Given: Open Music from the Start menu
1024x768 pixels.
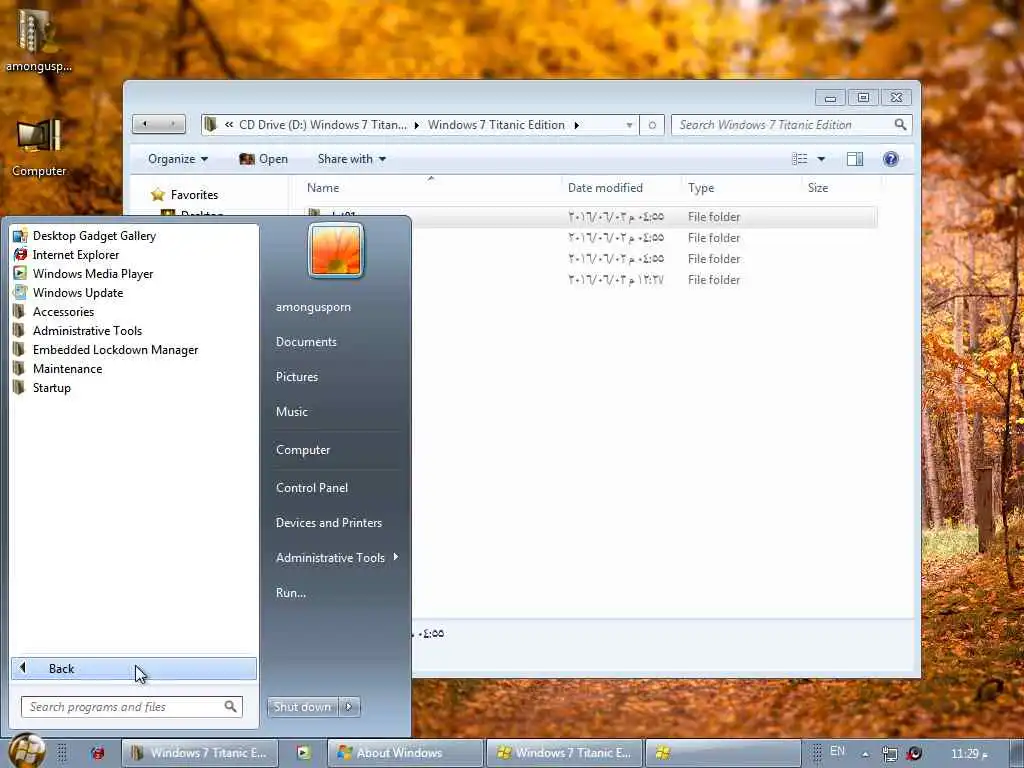Looking at the screenshot, I should point(292,411).
